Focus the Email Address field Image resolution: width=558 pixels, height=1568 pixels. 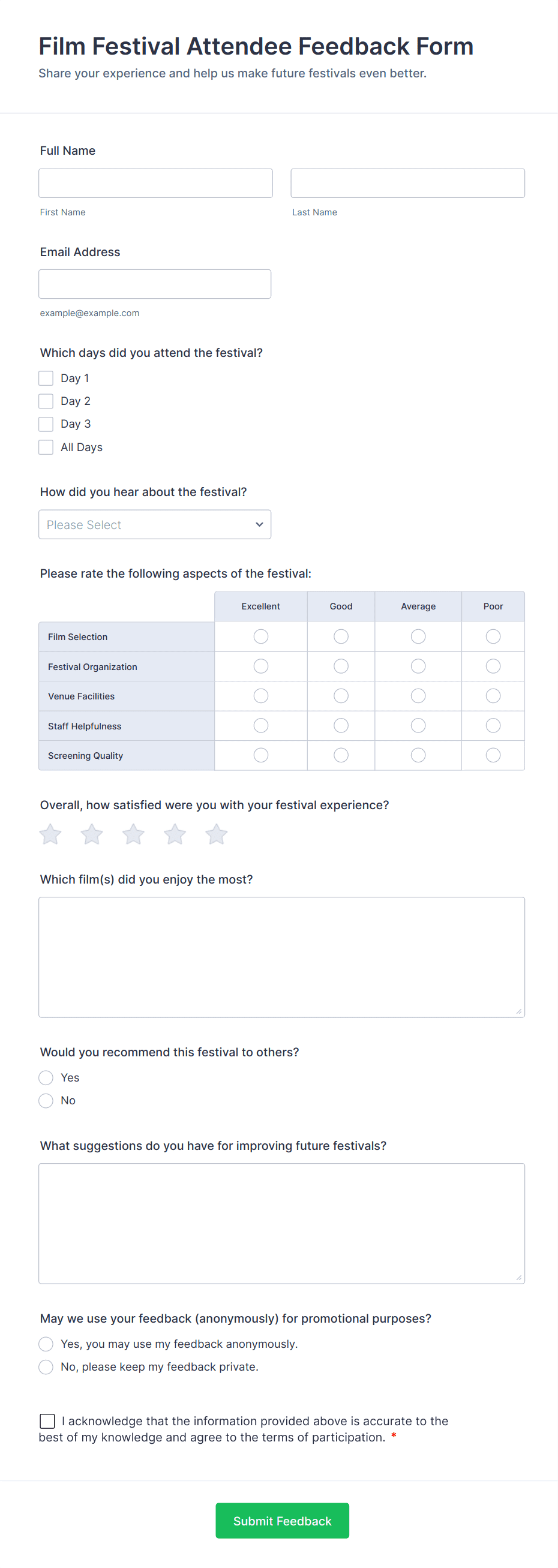[x=155, y=284]
